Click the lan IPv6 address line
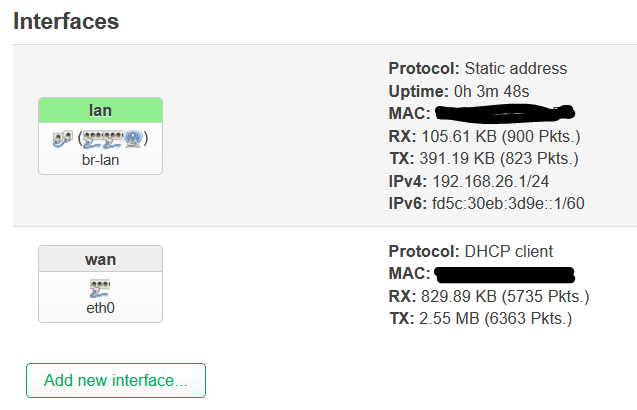The height and width of the screenshot is (410, 637). pos(486,203)
